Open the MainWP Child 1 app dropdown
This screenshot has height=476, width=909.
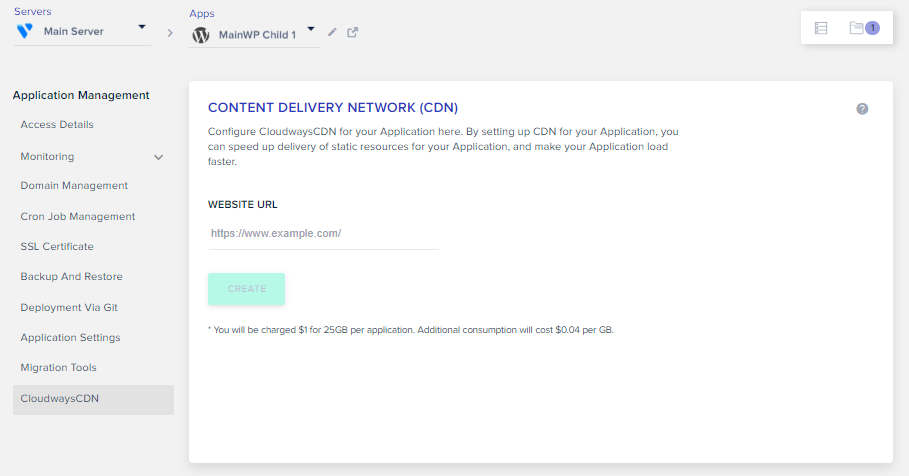pos(311,29)
